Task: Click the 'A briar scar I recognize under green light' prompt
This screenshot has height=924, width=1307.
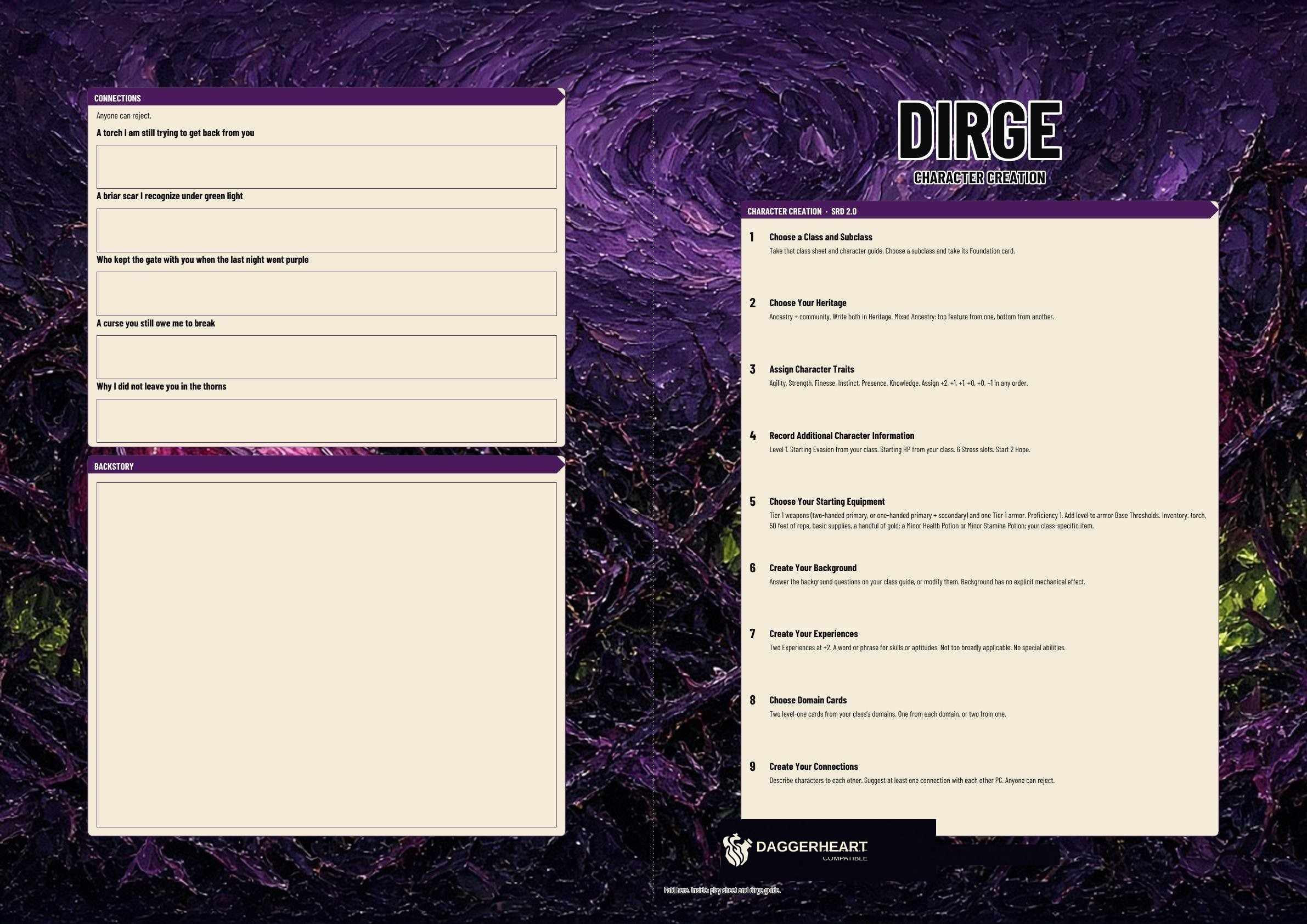Action: coord(170,196)
